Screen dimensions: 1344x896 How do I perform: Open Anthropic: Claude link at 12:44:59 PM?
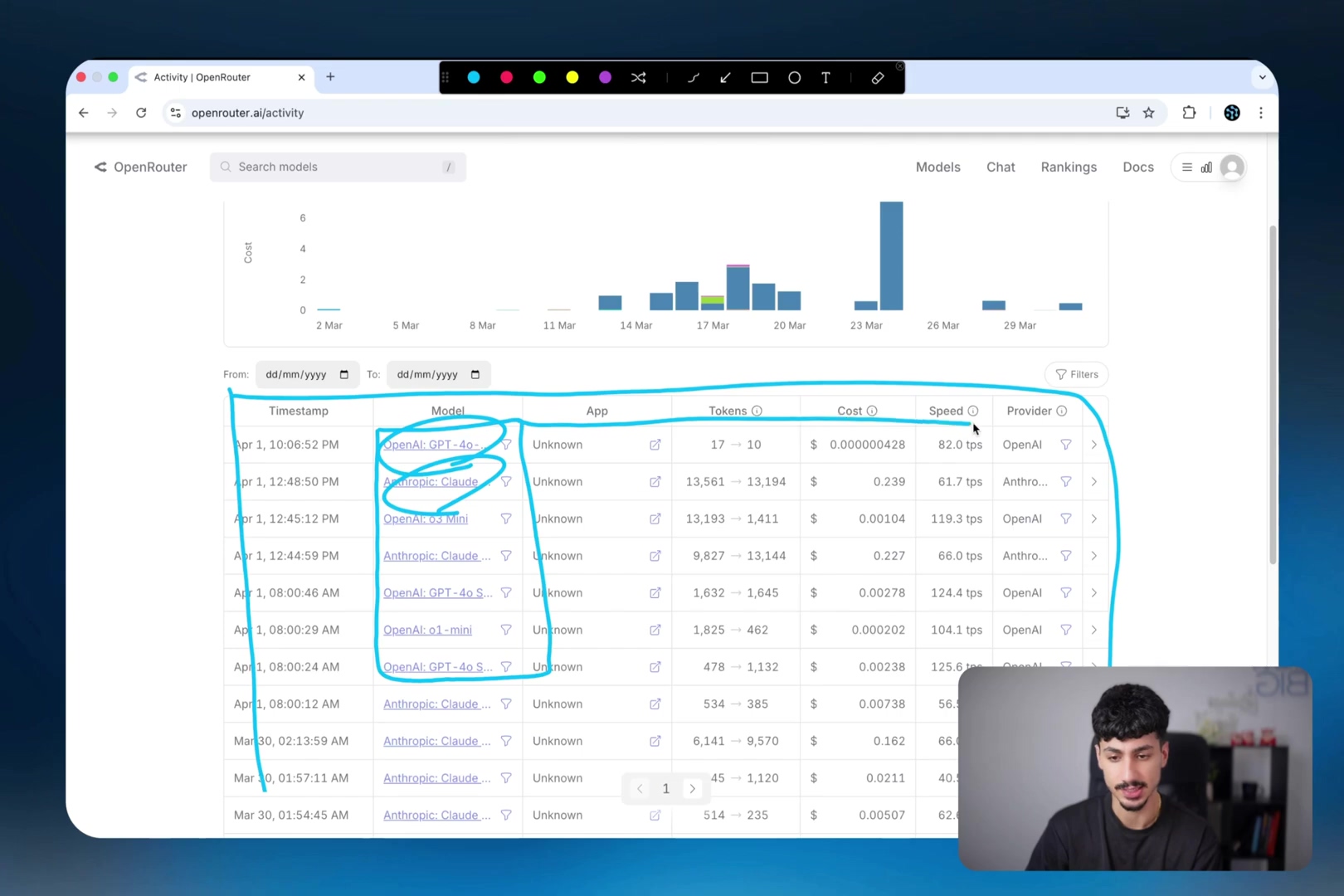(436, 556)
